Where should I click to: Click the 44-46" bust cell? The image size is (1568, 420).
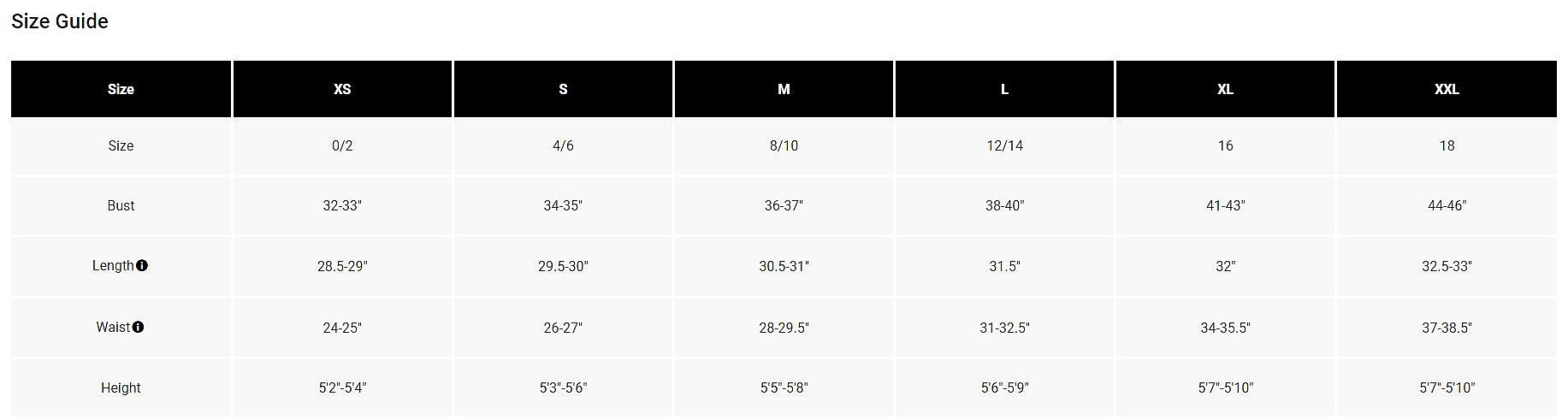click(x=1447, y=205)
